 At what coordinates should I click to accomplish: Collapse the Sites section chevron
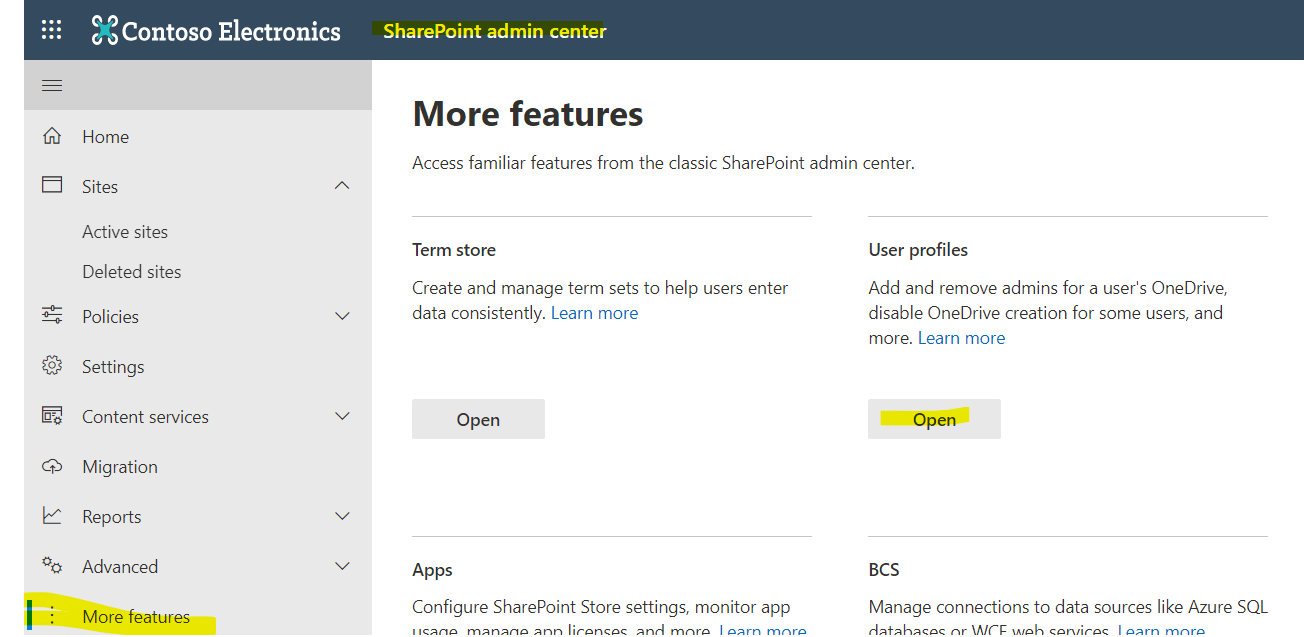tap(342, 186)
